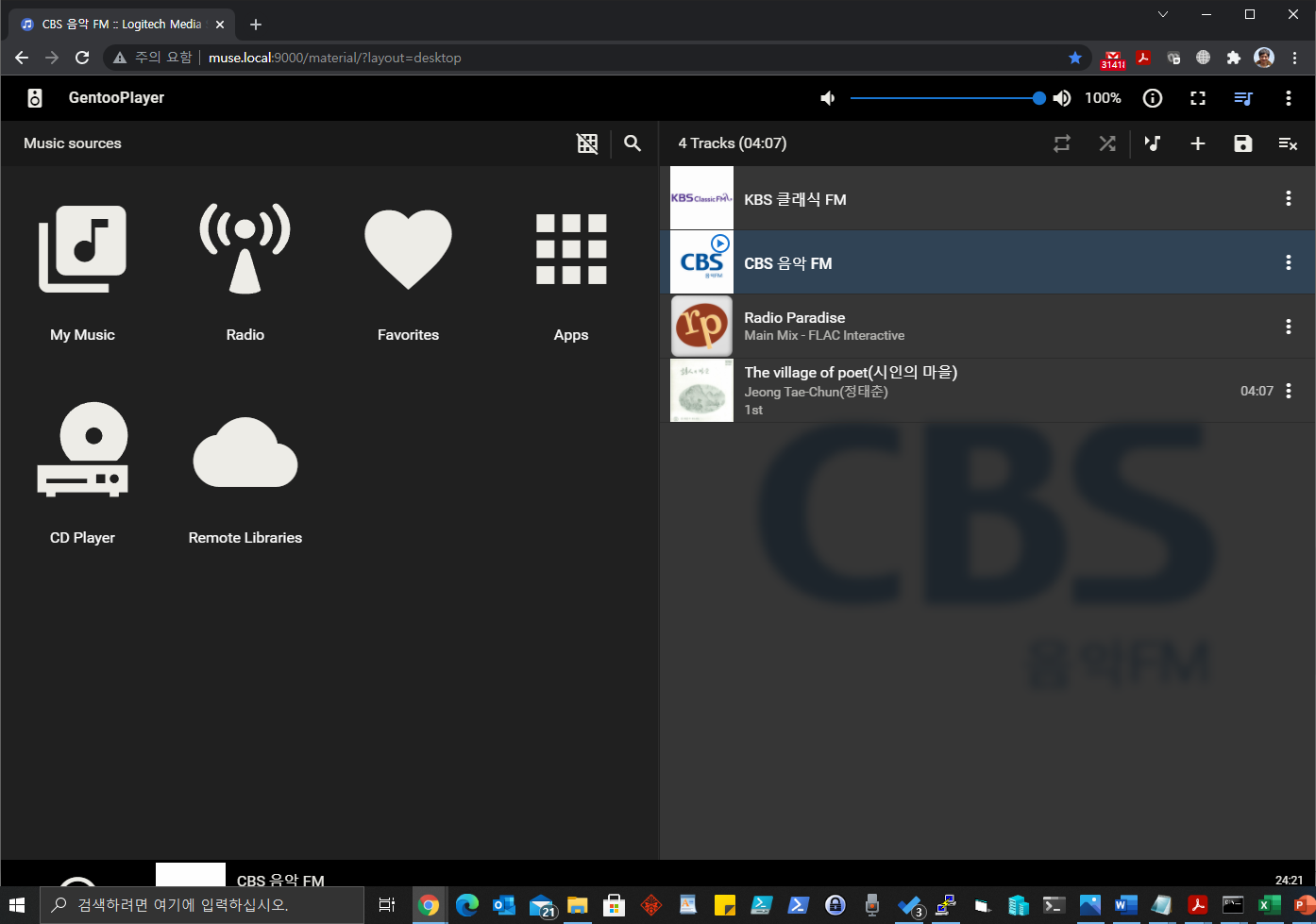The width and height of the screenshot is (1316, 924).
Task: Open Task View on the taskbar
Action: click(x=387, y=905)
